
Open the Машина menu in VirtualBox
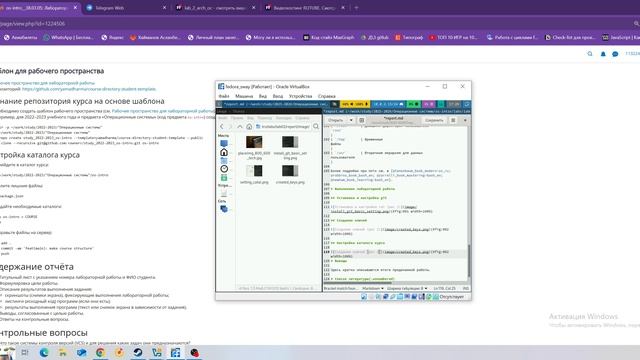pos(244,96)
